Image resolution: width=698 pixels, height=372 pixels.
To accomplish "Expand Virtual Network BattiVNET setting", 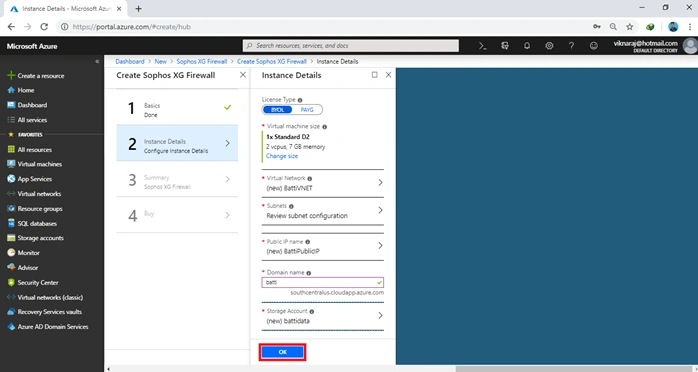I will 323,183.
